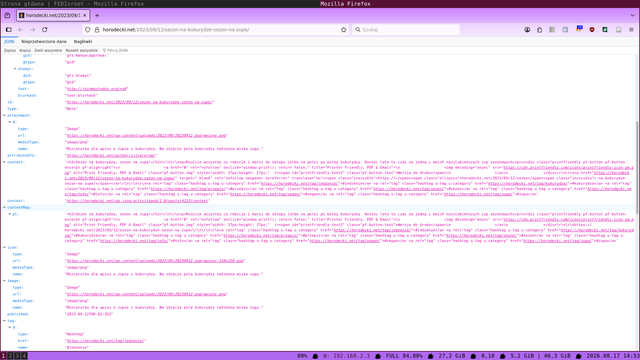Image resolution: width=640 pixels, height=360 pixels.
Task: Open a new tab with the plus button
Action: click(x=97, y=16)
